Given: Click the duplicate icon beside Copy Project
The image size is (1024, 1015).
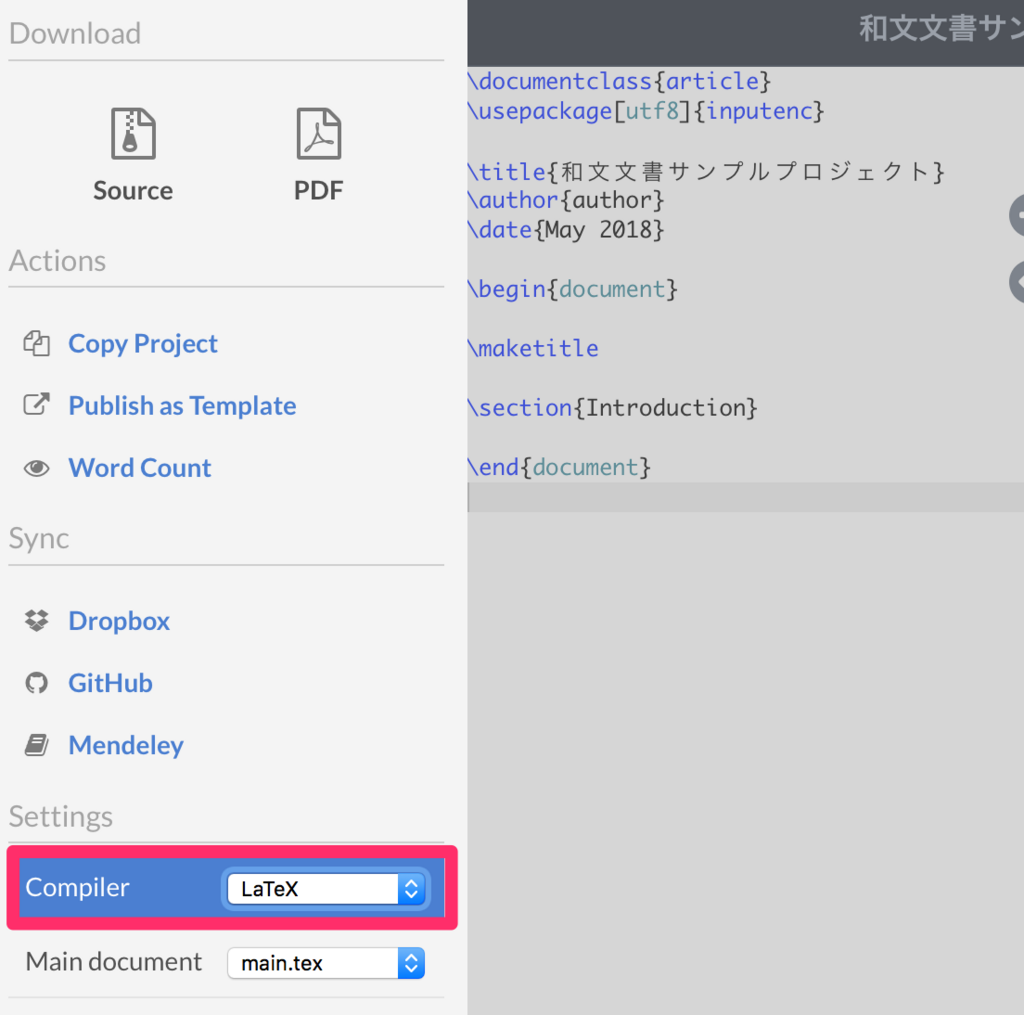Looking at the screenshot, I should (36, 343).
